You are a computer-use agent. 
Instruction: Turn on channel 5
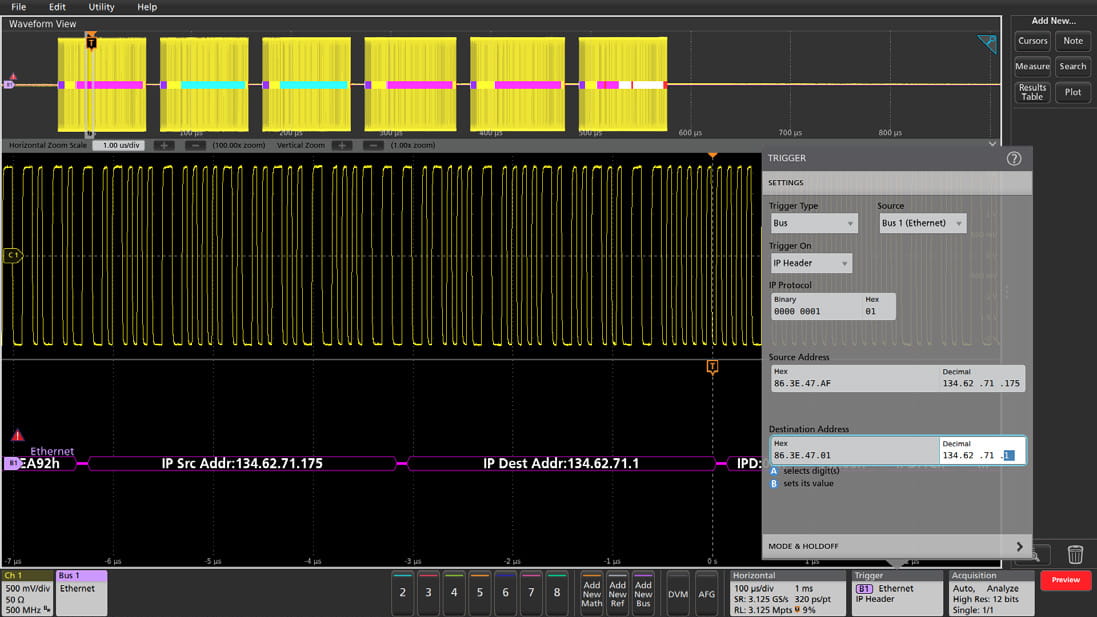(480, 593)
